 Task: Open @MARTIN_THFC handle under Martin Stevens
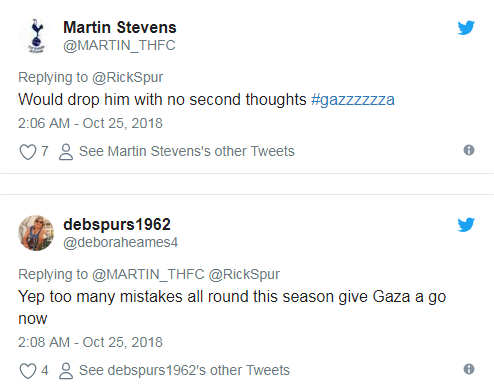[x=119, y=45]
